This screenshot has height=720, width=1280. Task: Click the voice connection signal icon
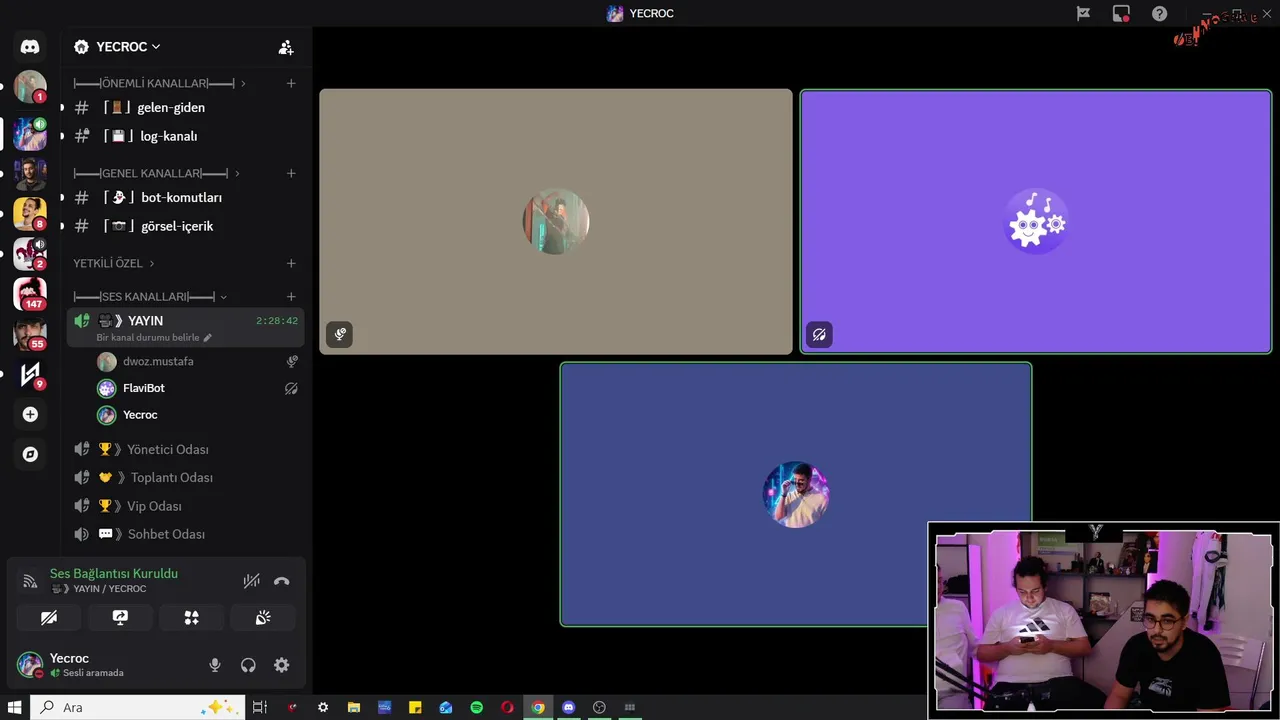click(30, 581)
